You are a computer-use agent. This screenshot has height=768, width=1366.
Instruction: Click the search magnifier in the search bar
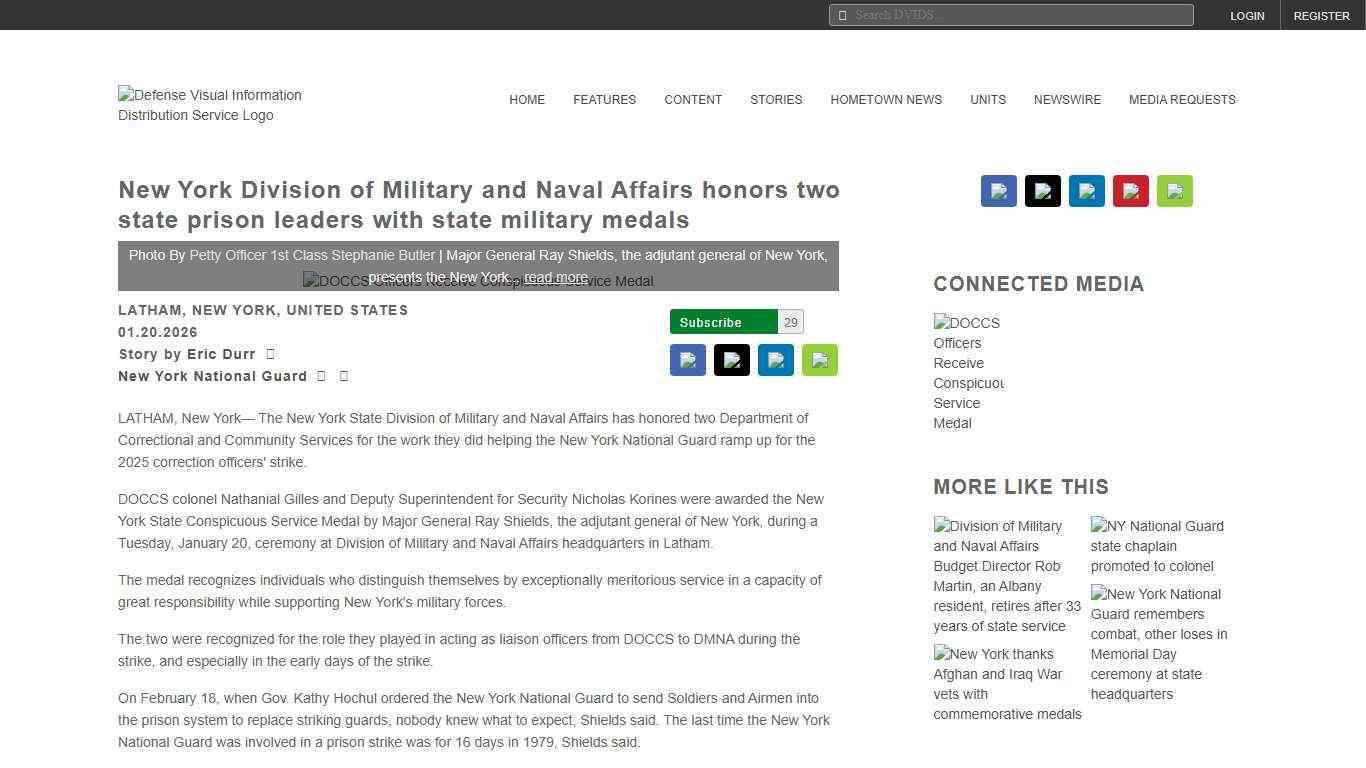pos(843,14)
